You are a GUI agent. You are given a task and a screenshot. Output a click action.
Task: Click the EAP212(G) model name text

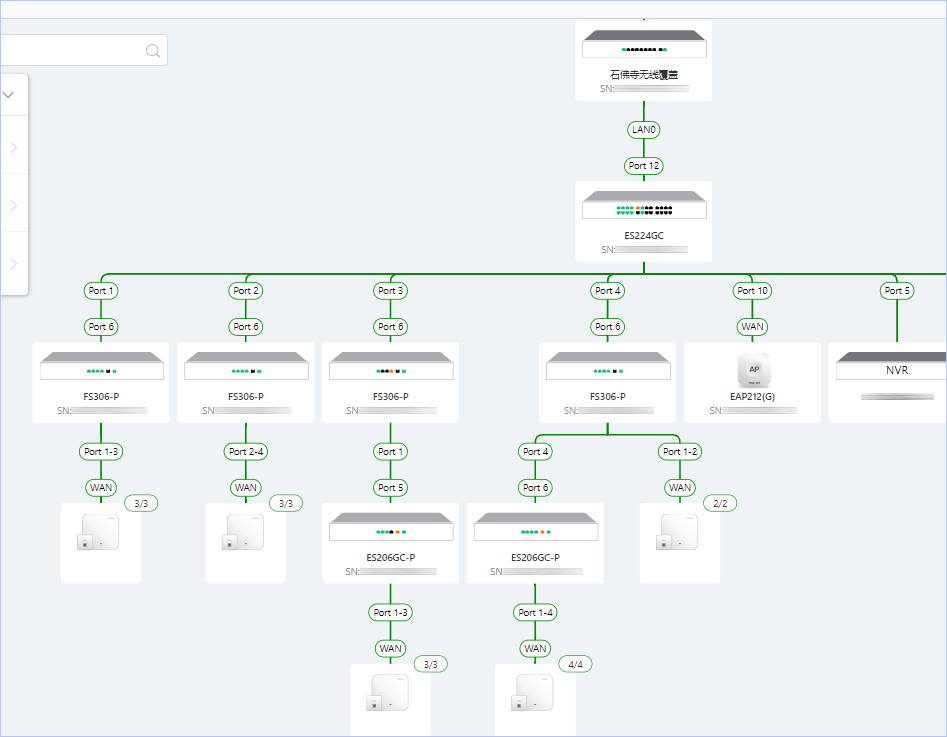753,397
